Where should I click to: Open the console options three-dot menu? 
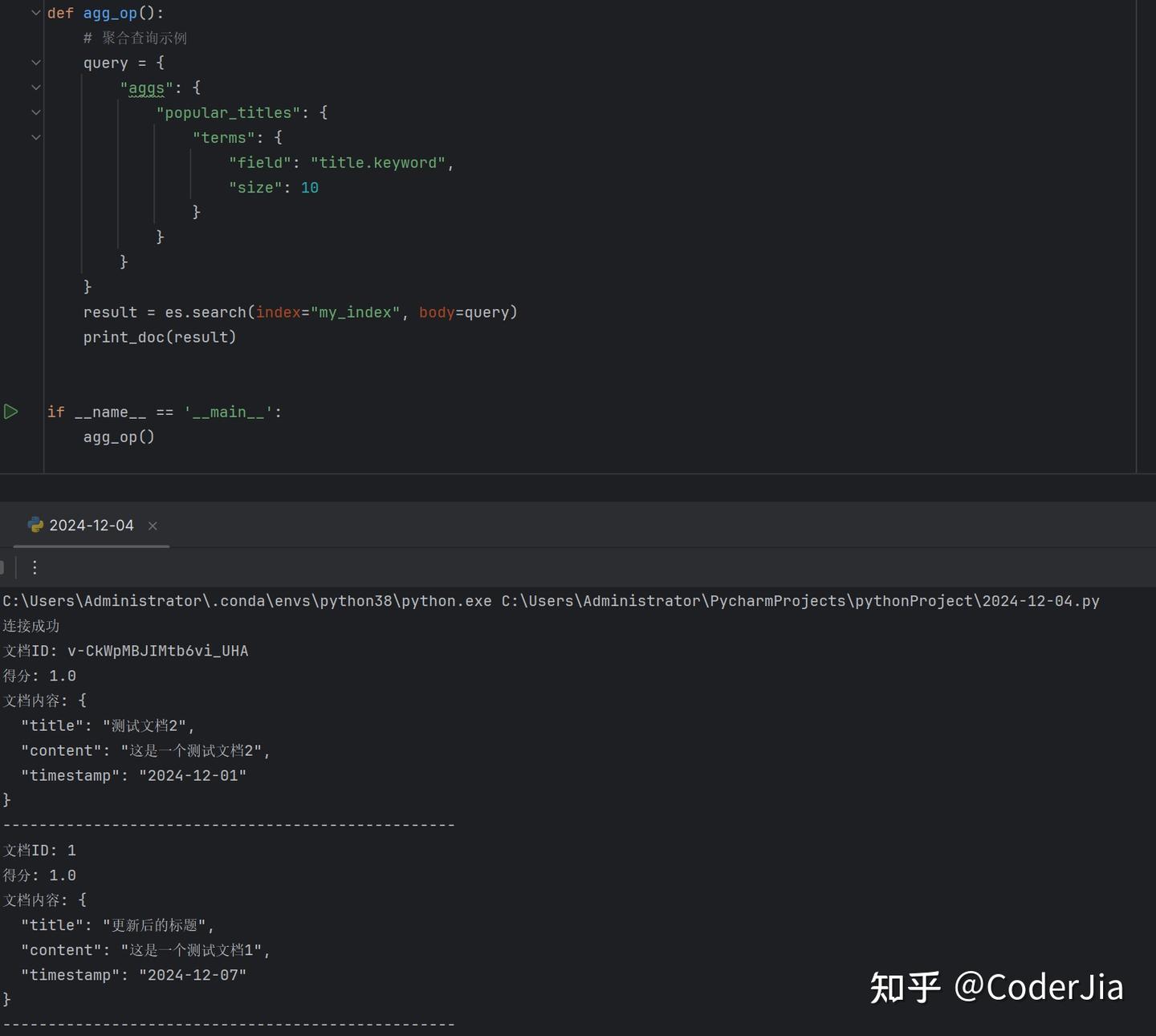point(34,567)
